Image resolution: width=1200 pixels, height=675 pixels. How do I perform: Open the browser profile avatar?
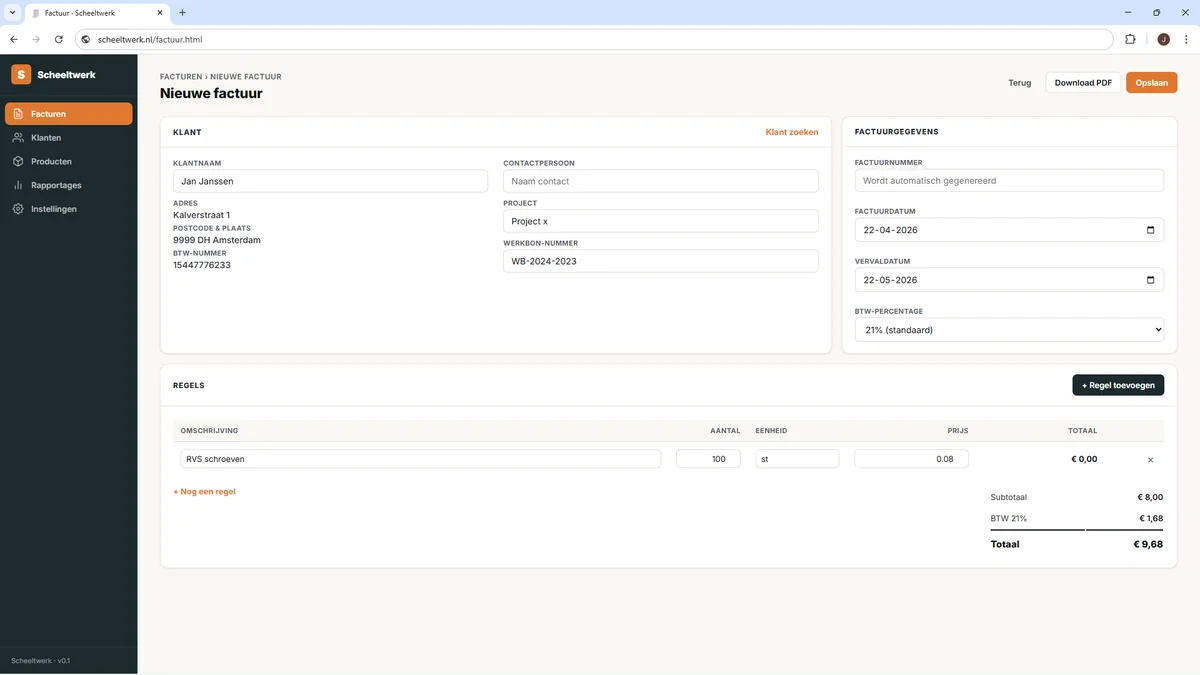[1164, 39]
